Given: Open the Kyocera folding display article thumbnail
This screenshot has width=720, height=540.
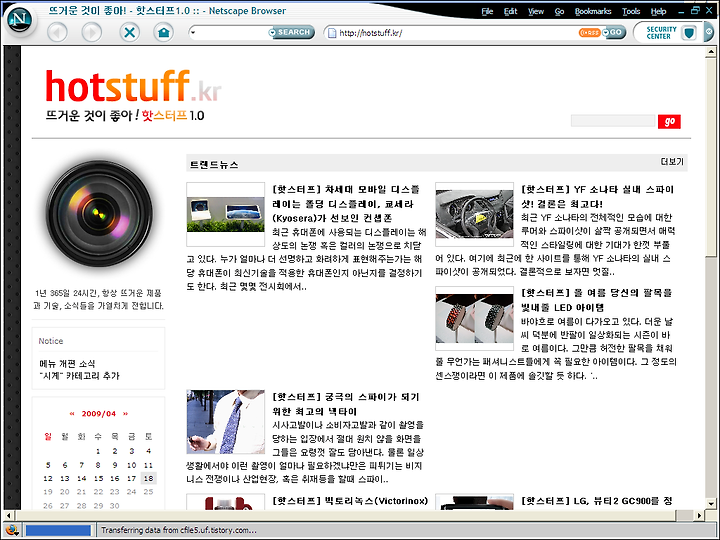Looking at the screenshot, I should pyautogui.click(x=225, y=214).
